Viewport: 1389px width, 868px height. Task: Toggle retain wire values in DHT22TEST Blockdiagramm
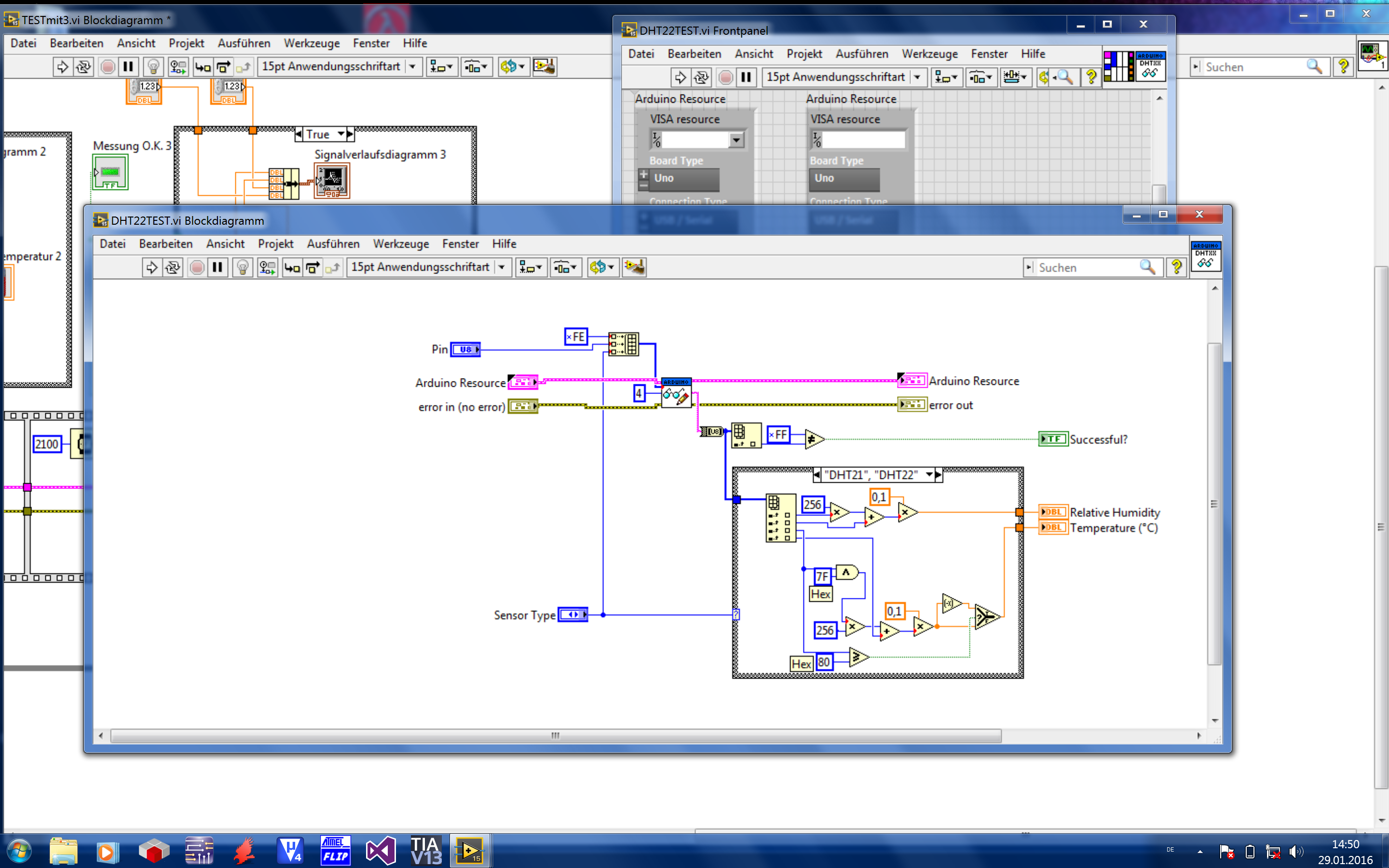click(268, 268)
